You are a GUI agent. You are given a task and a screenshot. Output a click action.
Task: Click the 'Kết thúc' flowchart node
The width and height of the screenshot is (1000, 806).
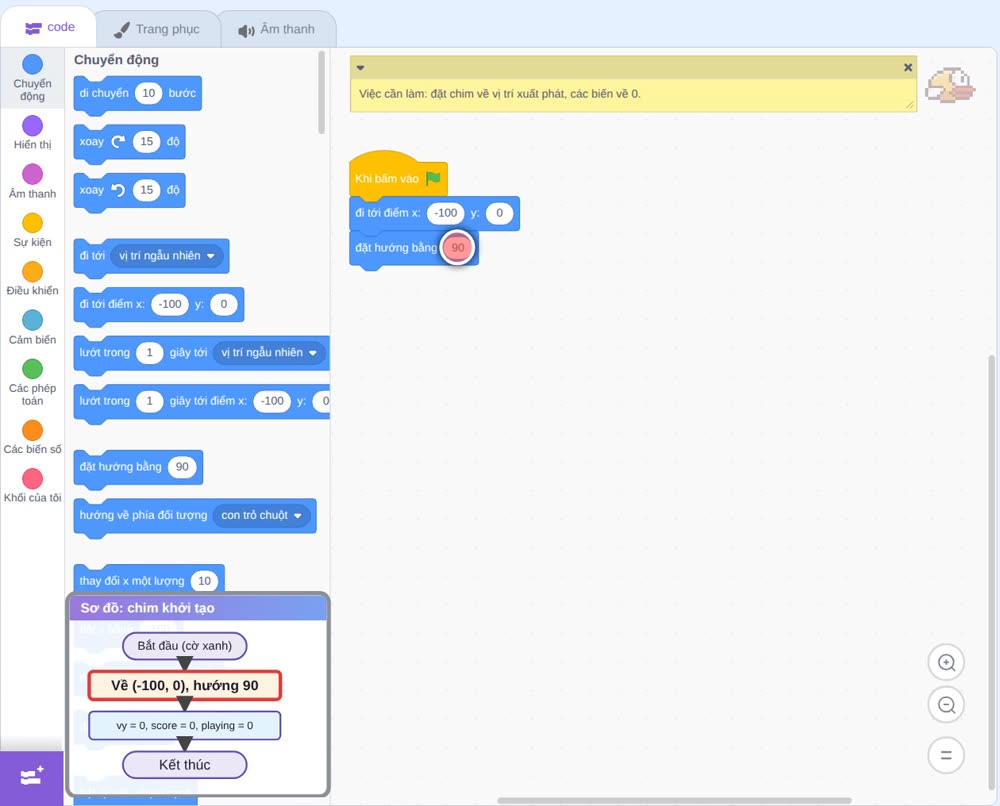point(184,765)
